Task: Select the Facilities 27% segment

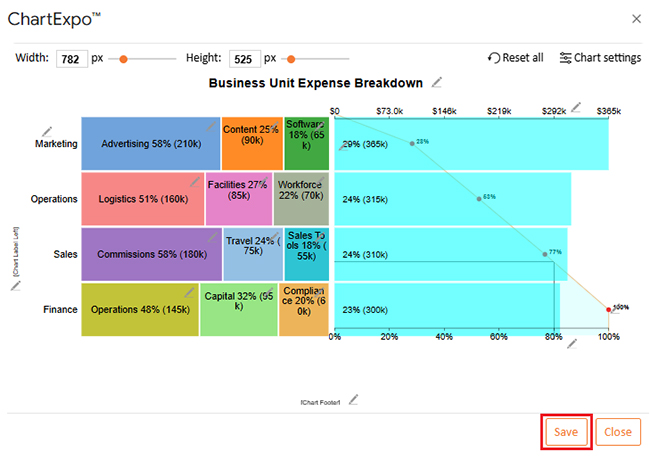Action: tap(238, 198)
